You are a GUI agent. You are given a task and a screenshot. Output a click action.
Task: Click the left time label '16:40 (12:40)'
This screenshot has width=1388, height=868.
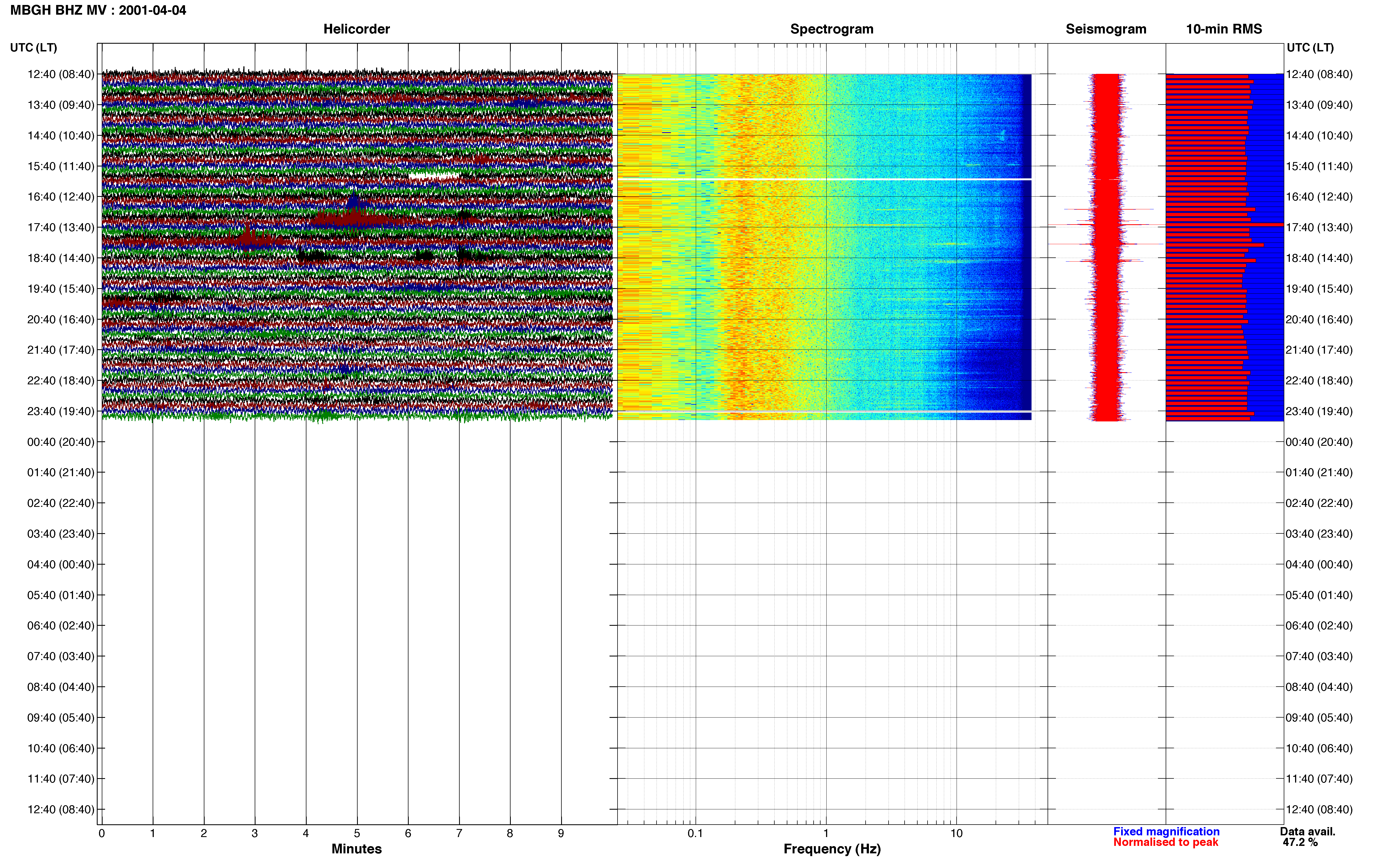point(61,196)
